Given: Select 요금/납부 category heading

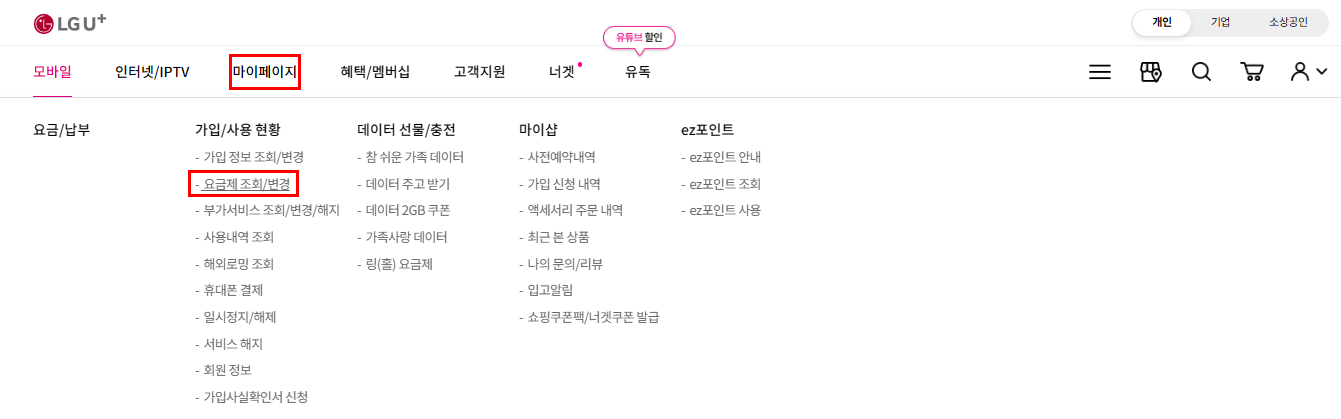Looking at the screenshot, I should (x=62, y=130).
